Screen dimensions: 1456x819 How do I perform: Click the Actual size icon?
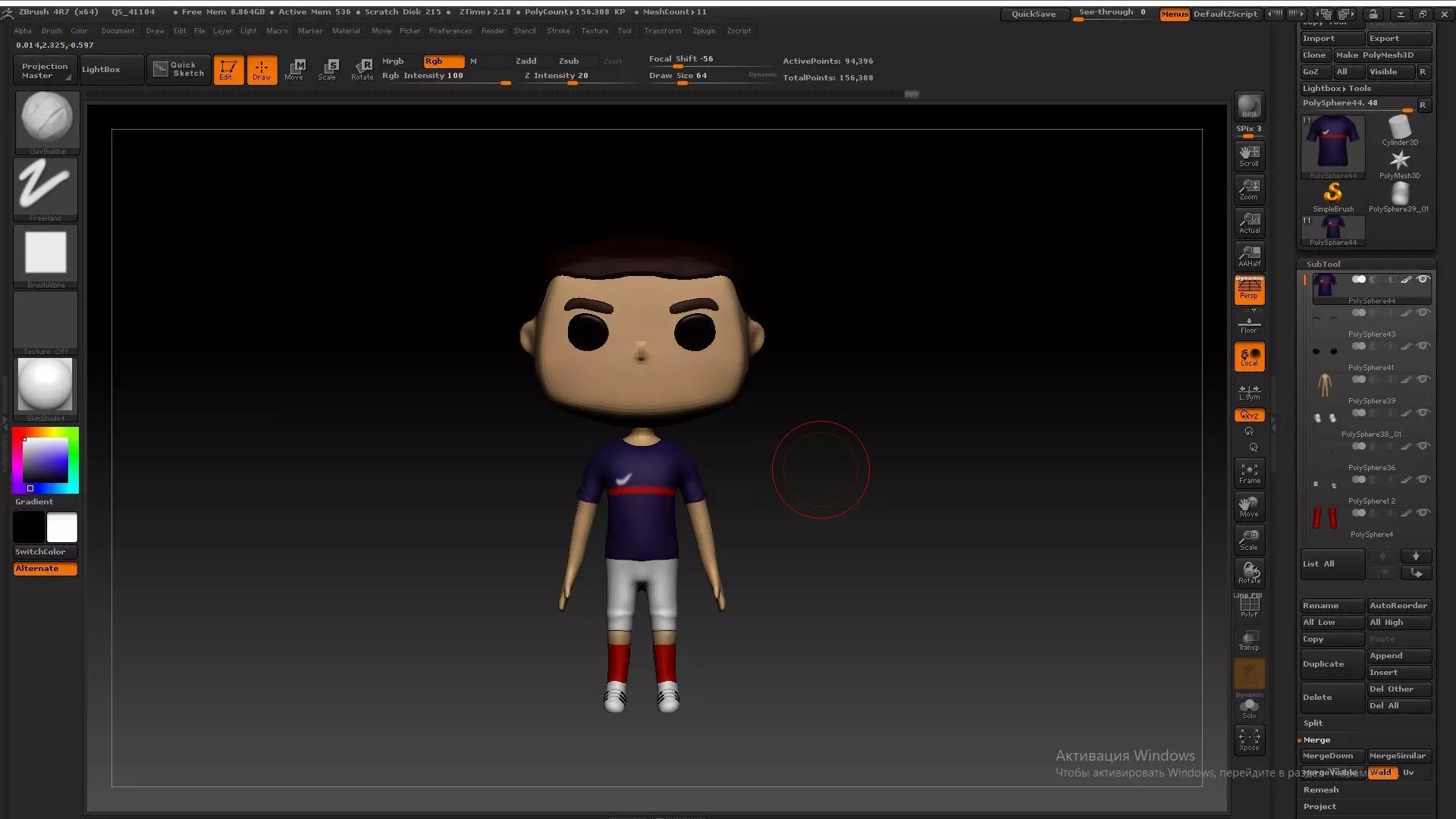(1249, 222)
